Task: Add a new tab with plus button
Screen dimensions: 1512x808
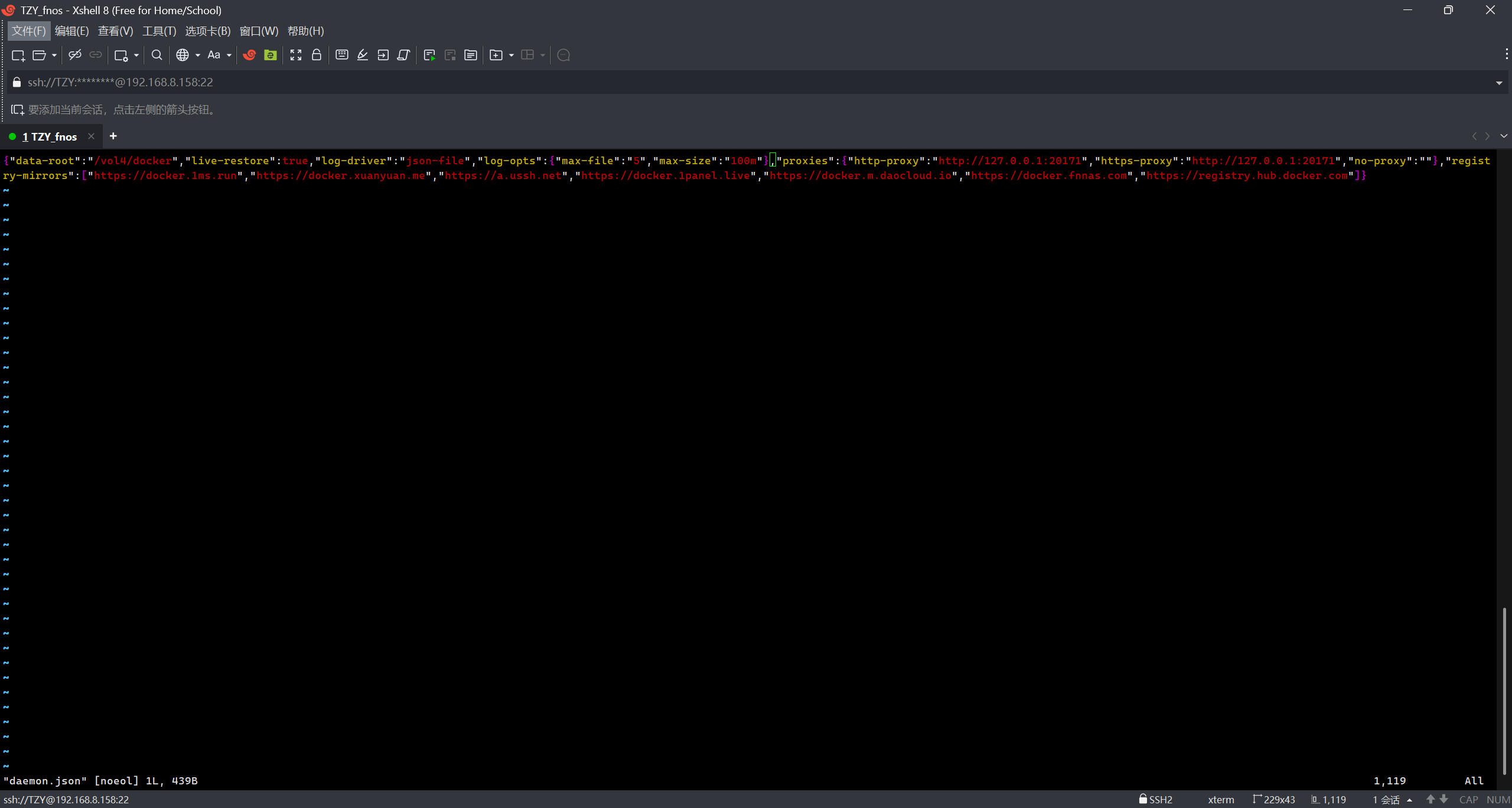Action: click(x=113, y=136)
